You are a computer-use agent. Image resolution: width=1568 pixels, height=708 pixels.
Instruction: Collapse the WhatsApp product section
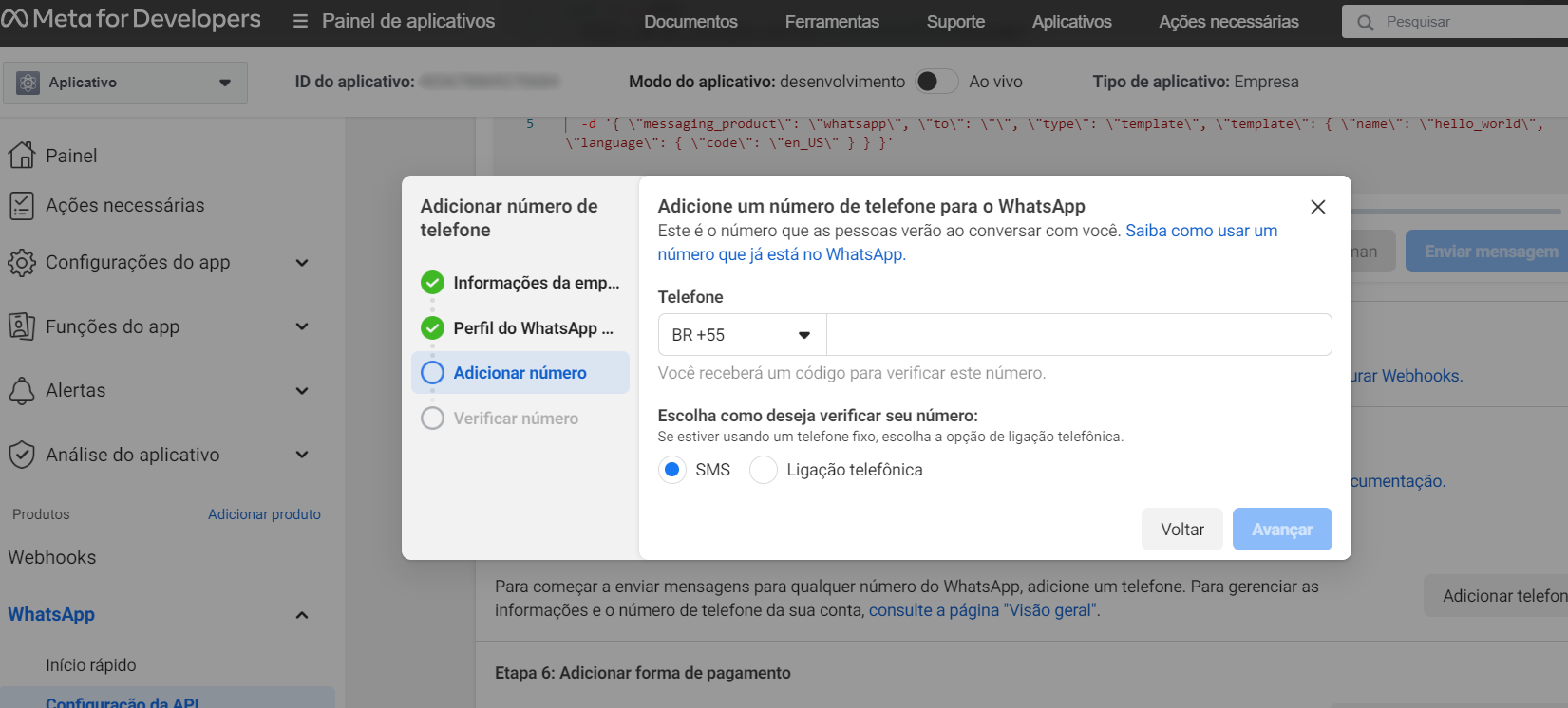(x=302, y=615)
